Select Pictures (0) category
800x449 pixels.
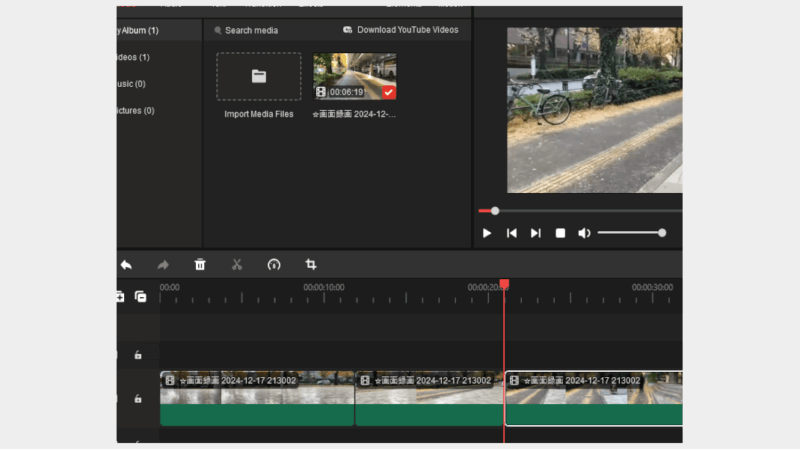pos(136,110)
